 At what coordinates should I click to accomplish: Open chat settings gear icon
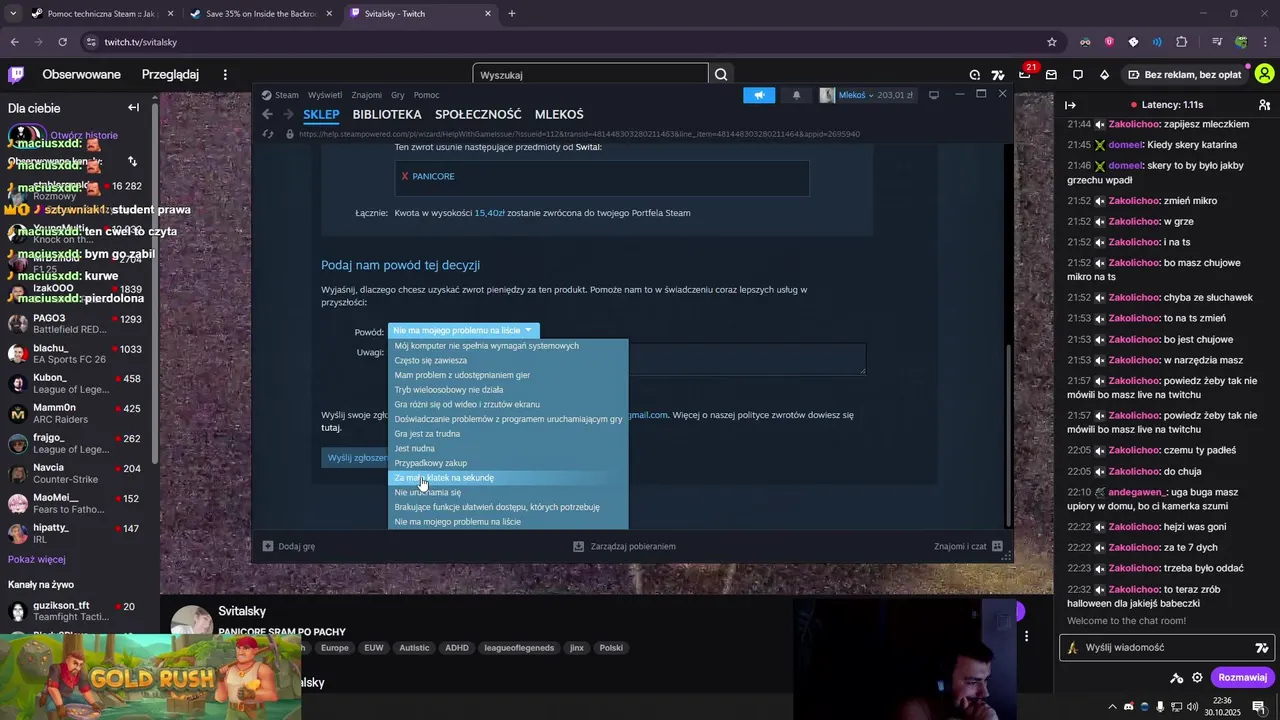tap(1197, 677)
